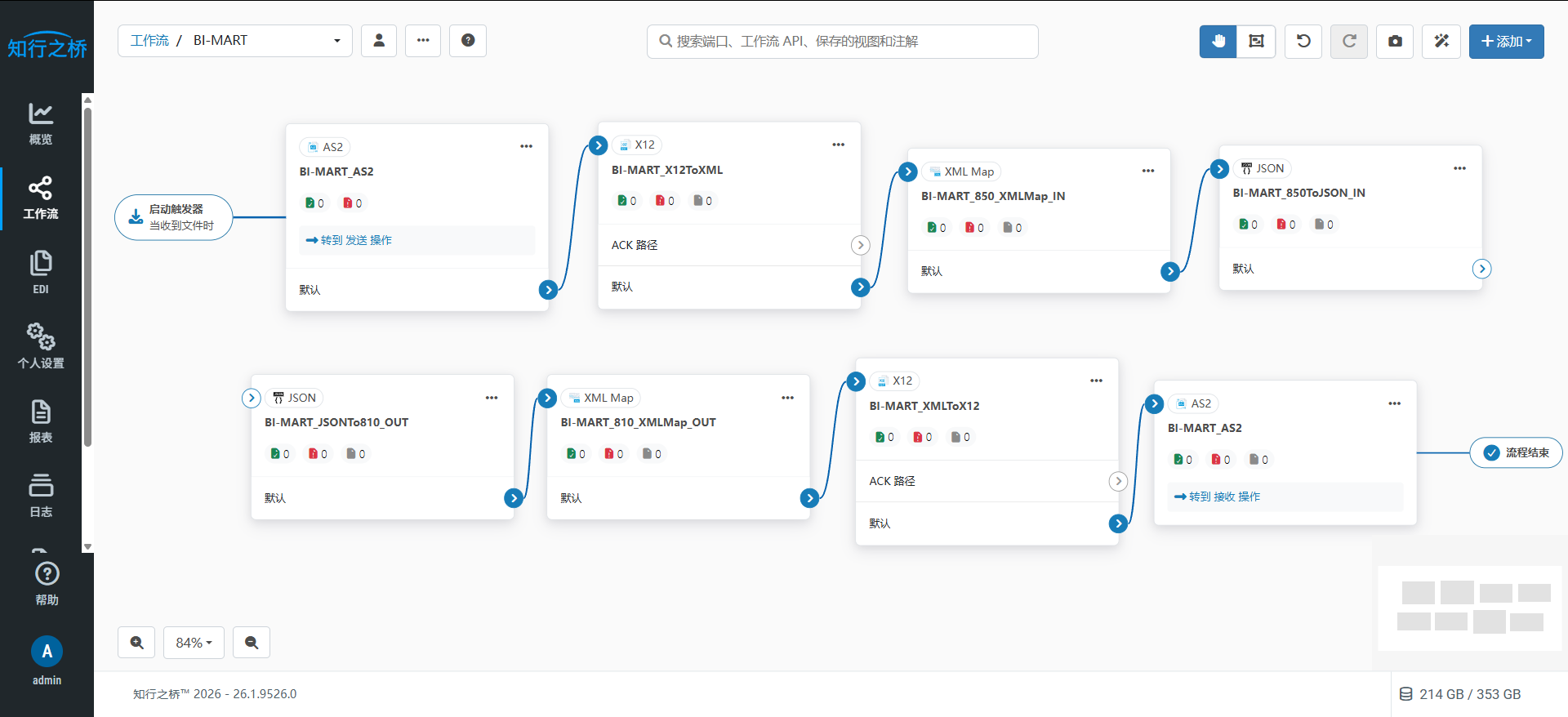Viewport: 1568px width, 717px height.
Task: Click the user icon beside workflow selector
Action: tap(379, 41)
